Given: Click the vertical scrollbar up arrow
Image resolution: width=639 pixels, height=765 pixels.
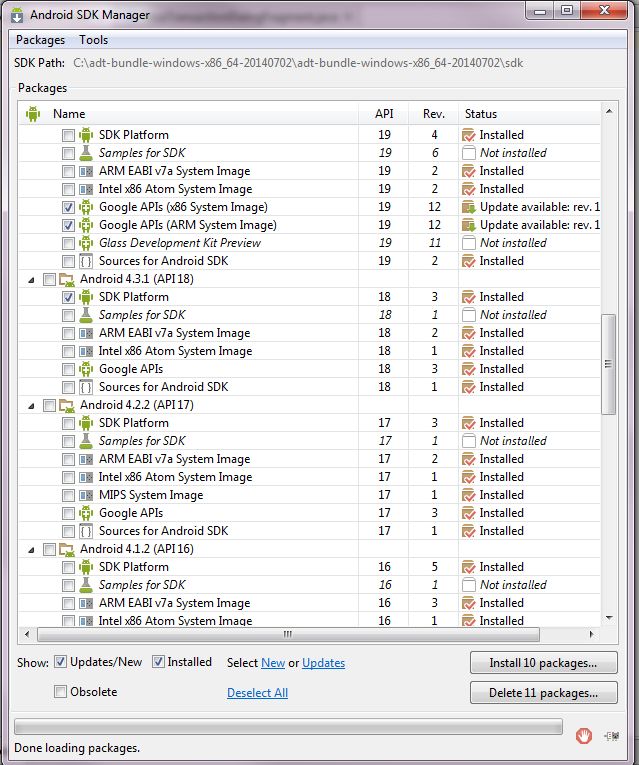Looking at the screenshot, I should point(609,111).
